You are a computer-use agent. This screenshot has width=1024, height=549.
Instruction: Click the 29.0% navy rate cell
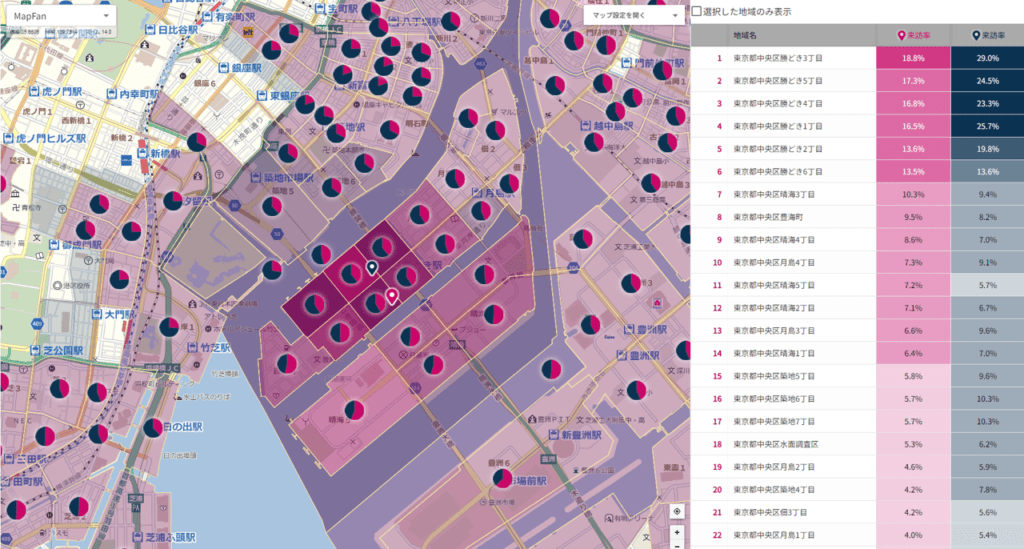point(987,58)
